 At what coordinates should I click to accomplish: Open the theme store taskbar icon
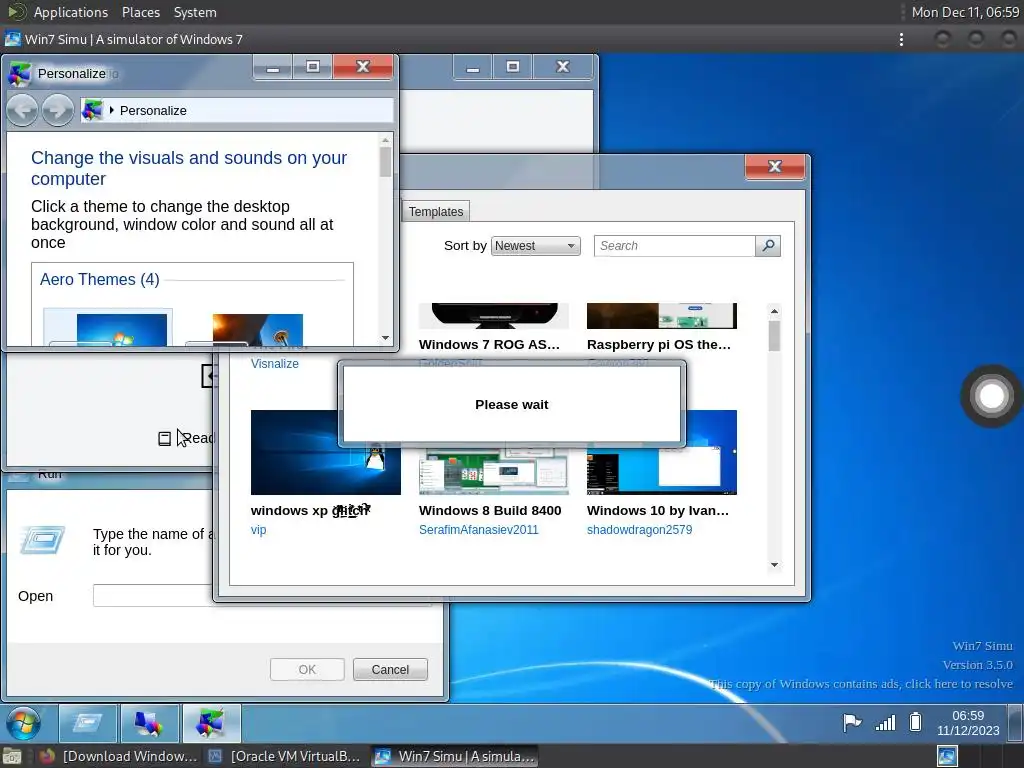[149, 724]
